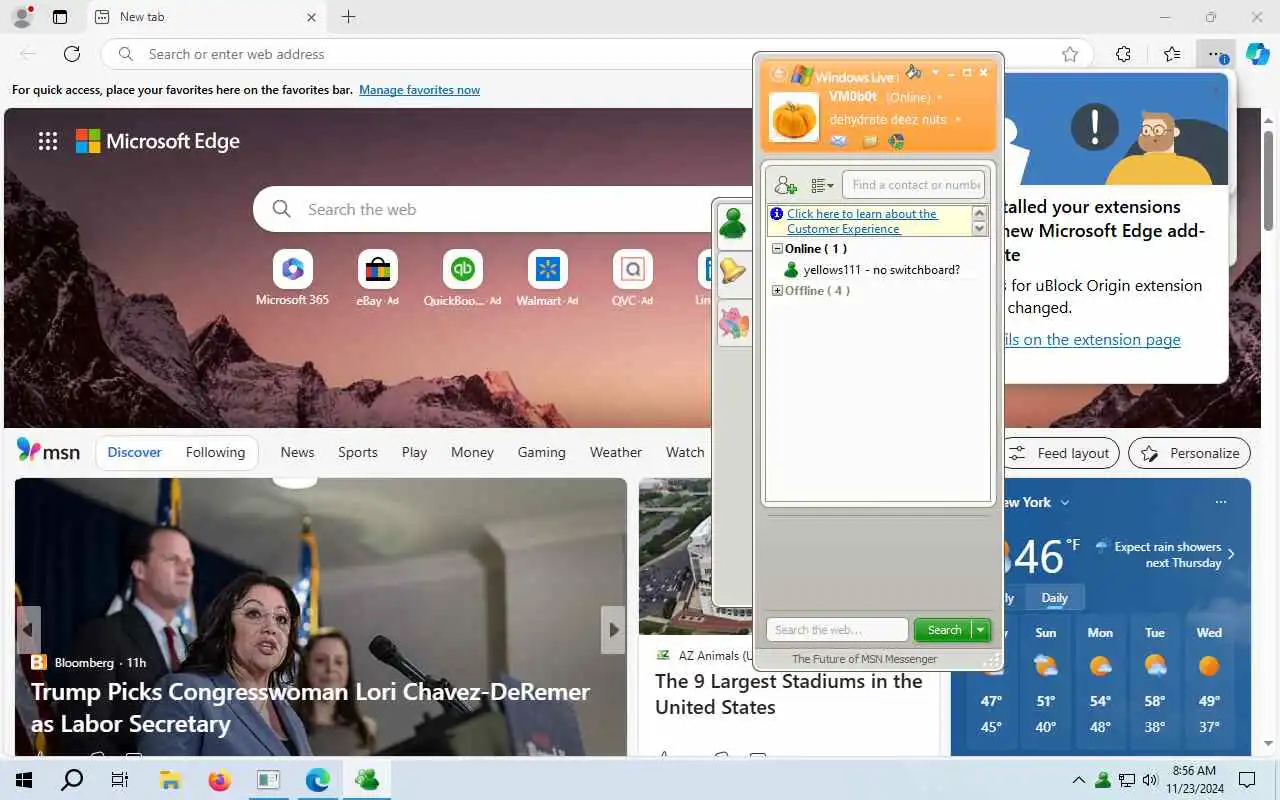The width and height of the screenshot is (1280, 800).
Task: Show hidden system tray icons chevron
Action: pos(1078,780)
